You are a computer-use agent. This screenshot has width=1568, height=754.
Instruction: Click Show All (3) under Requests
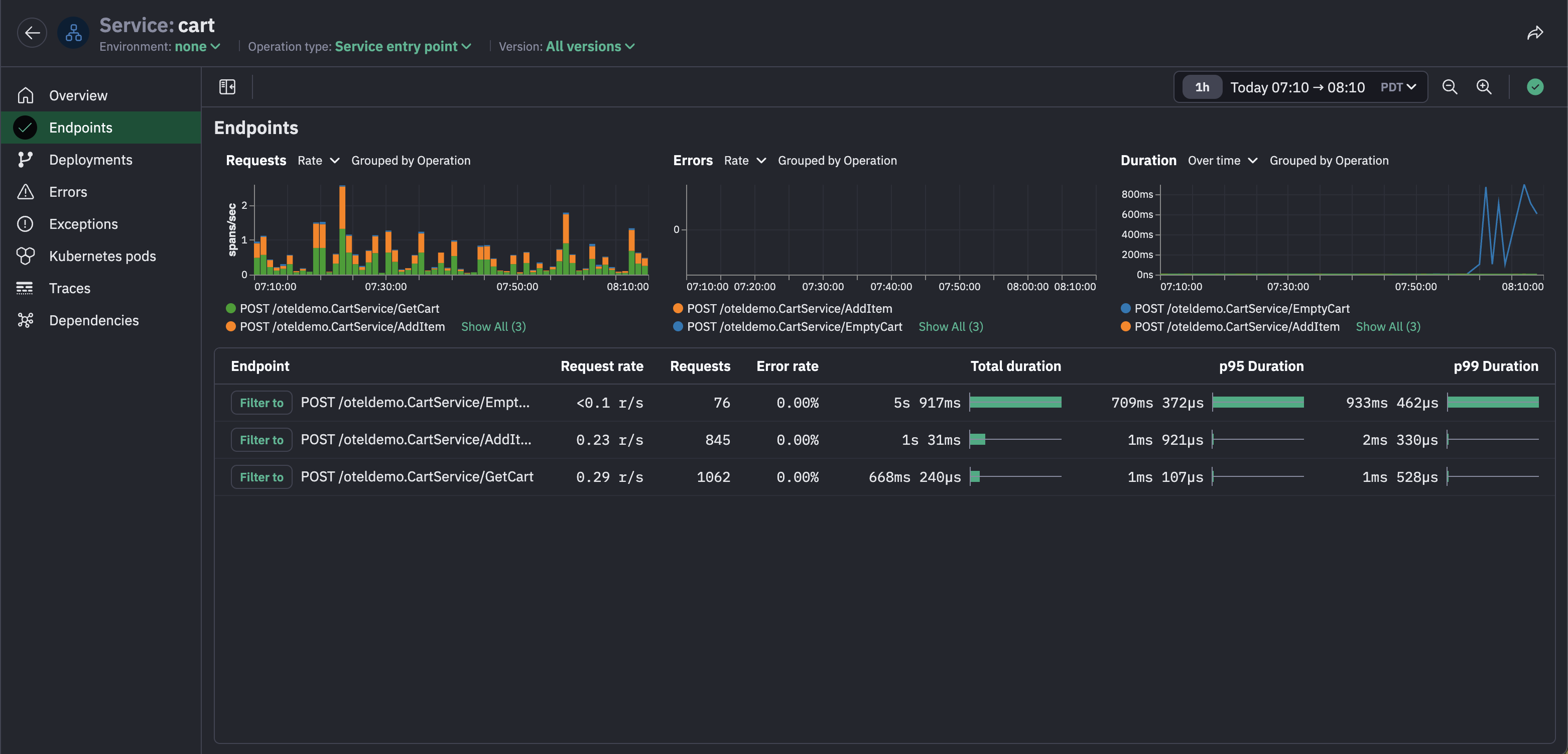tap(493, 327)
